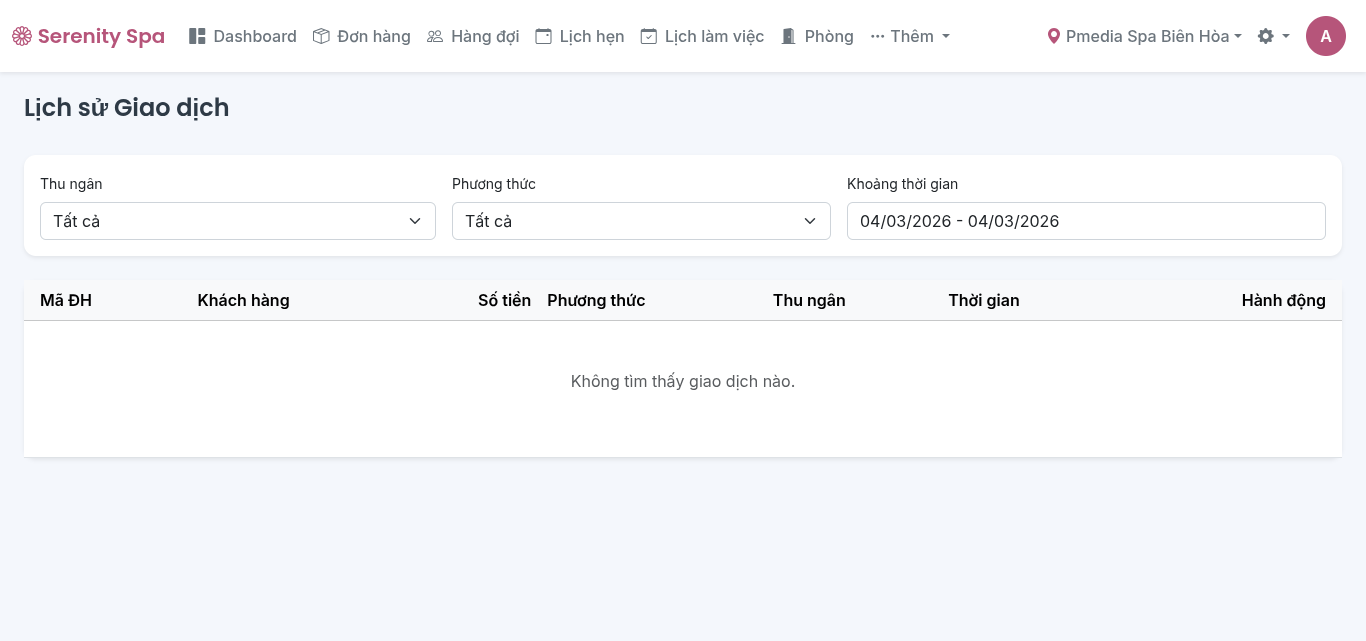Image resolution: width=1366 pixels, height=641 pixels.
Task: Go to the Đơn hàng menu label
Action: tap(374, 36)
